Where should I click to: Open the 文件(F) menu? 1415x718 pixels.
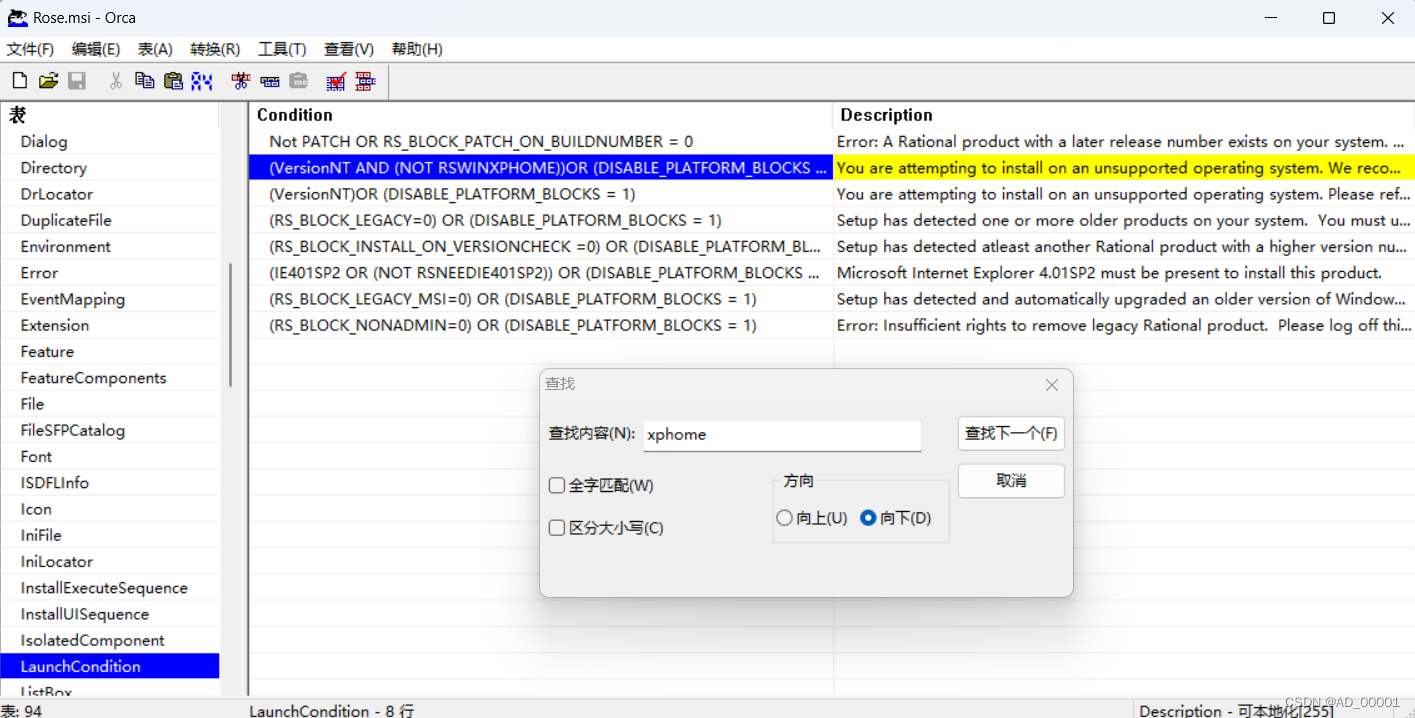click(31, 49)
